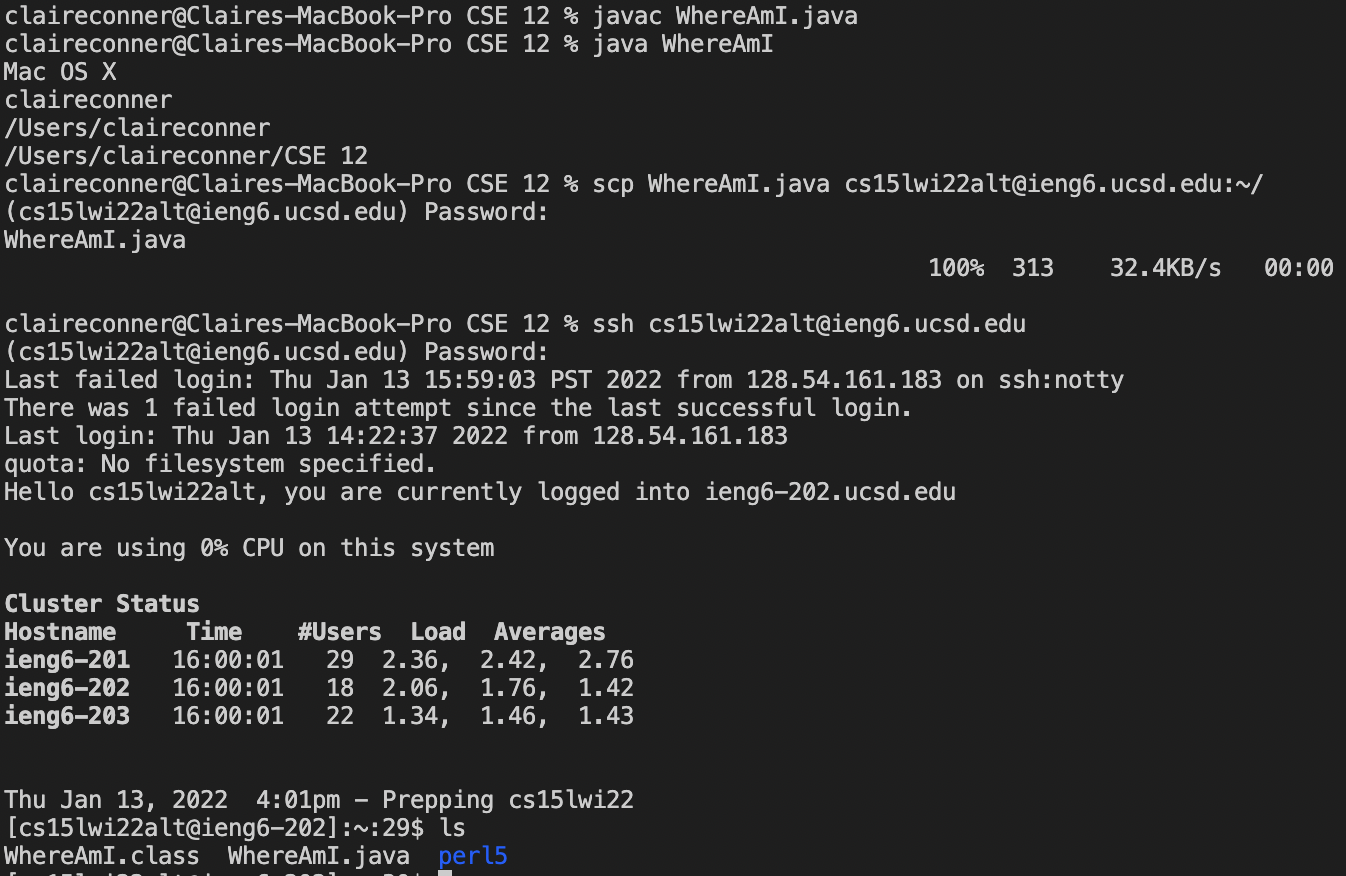Click the 'You are using 0% CPU' line
Viewport: 1346px width, 876px height.
[x=249, y=548]
